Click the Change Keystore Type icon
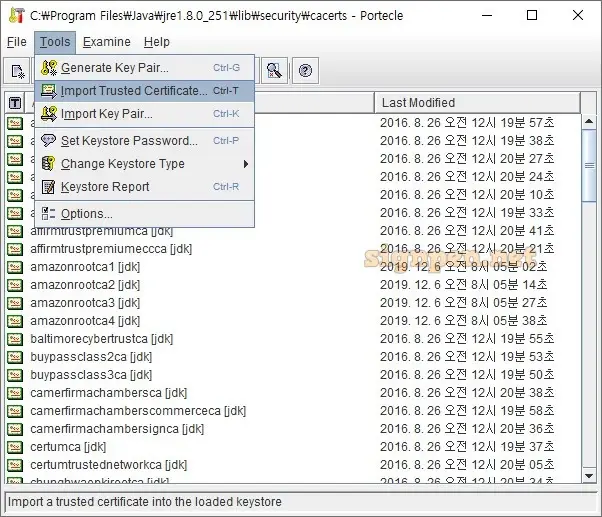Image resolution: width=602 pixels, height=517 pixels. coord(48,164)
